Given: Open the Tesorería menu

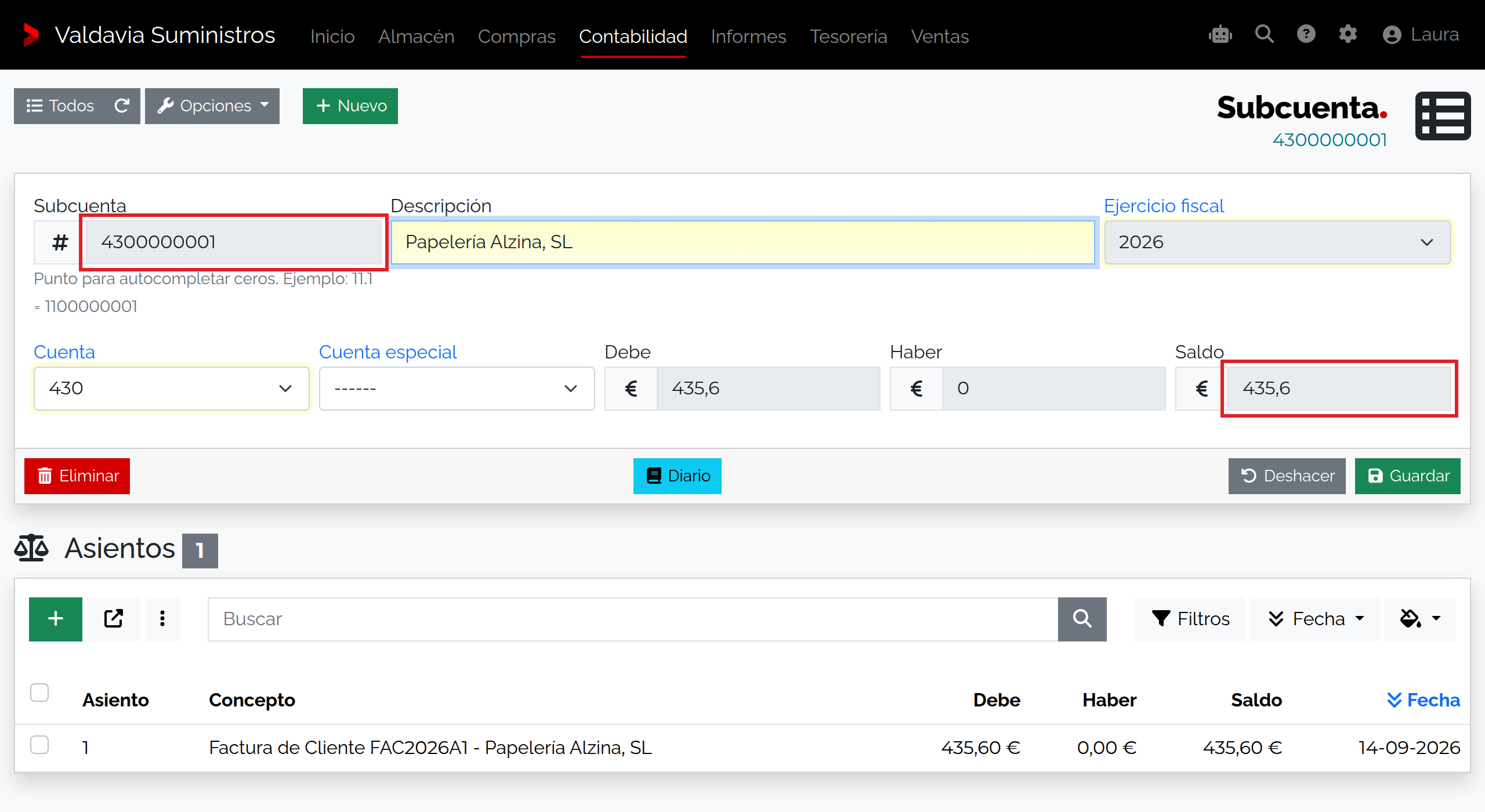Looking at the screenshot, I should 849,36.
